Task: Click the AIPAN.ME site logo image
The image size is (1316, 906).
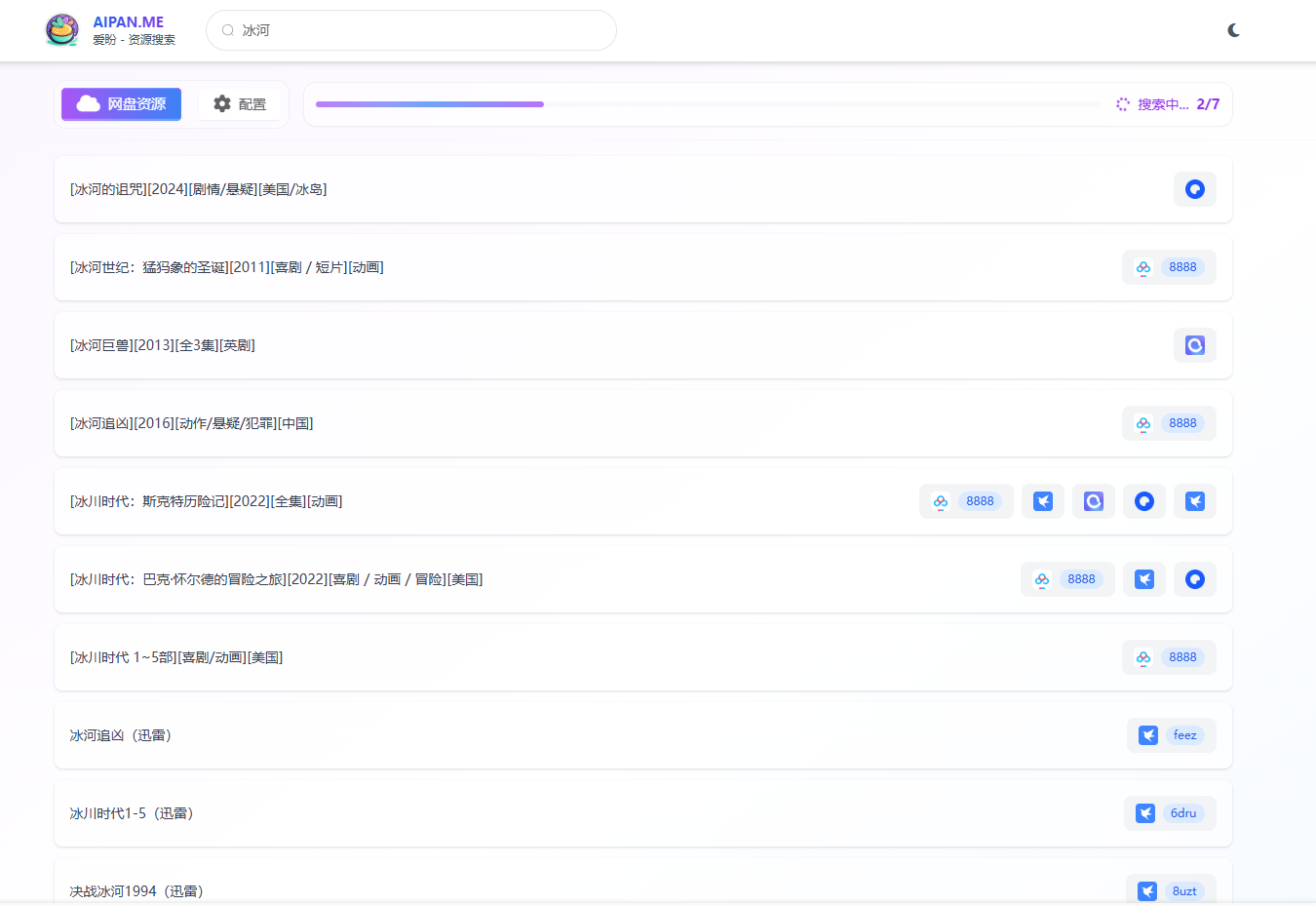Action: click(62, 30)
